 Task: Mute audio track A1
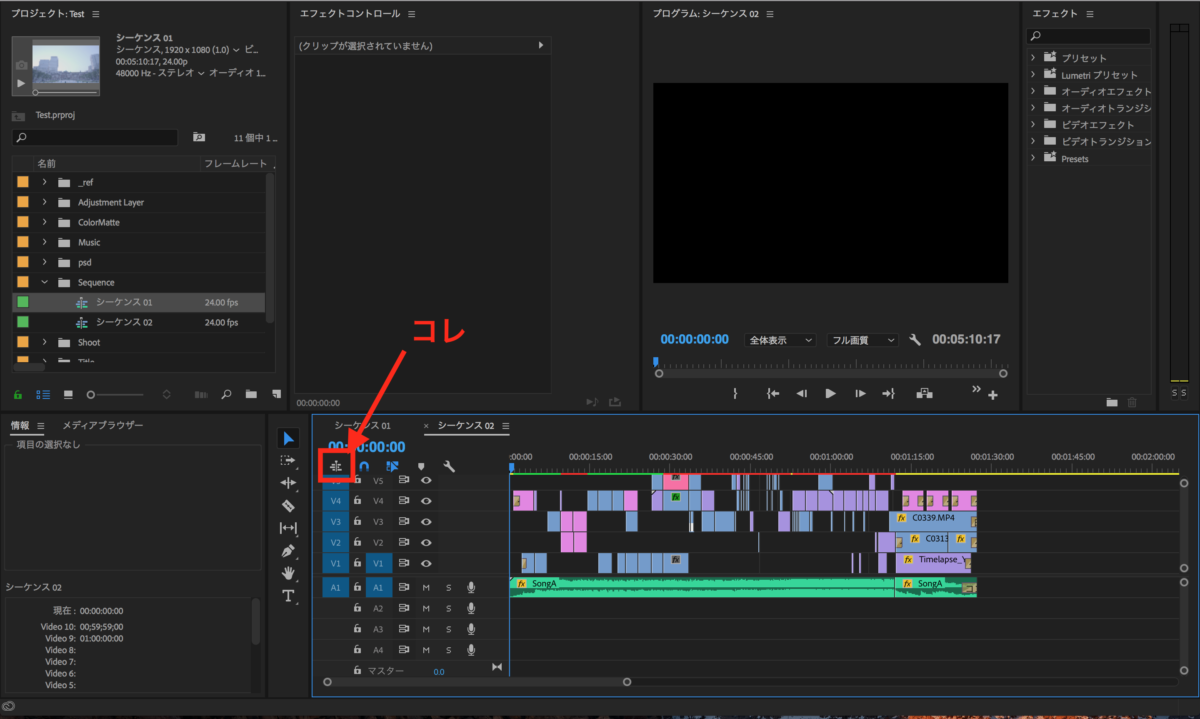[426, 587]
